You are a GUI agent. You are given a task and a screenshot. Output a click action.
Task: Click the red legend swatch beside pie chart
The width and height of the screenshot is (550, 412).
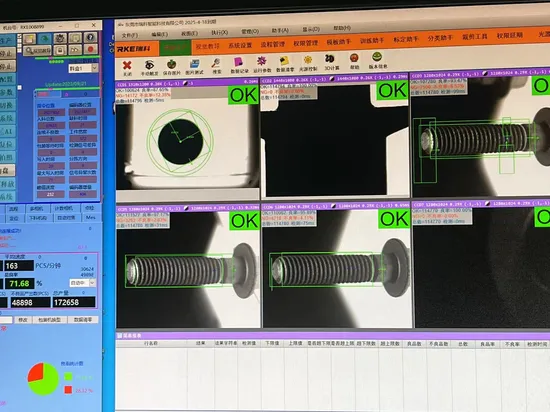point(68,390)
